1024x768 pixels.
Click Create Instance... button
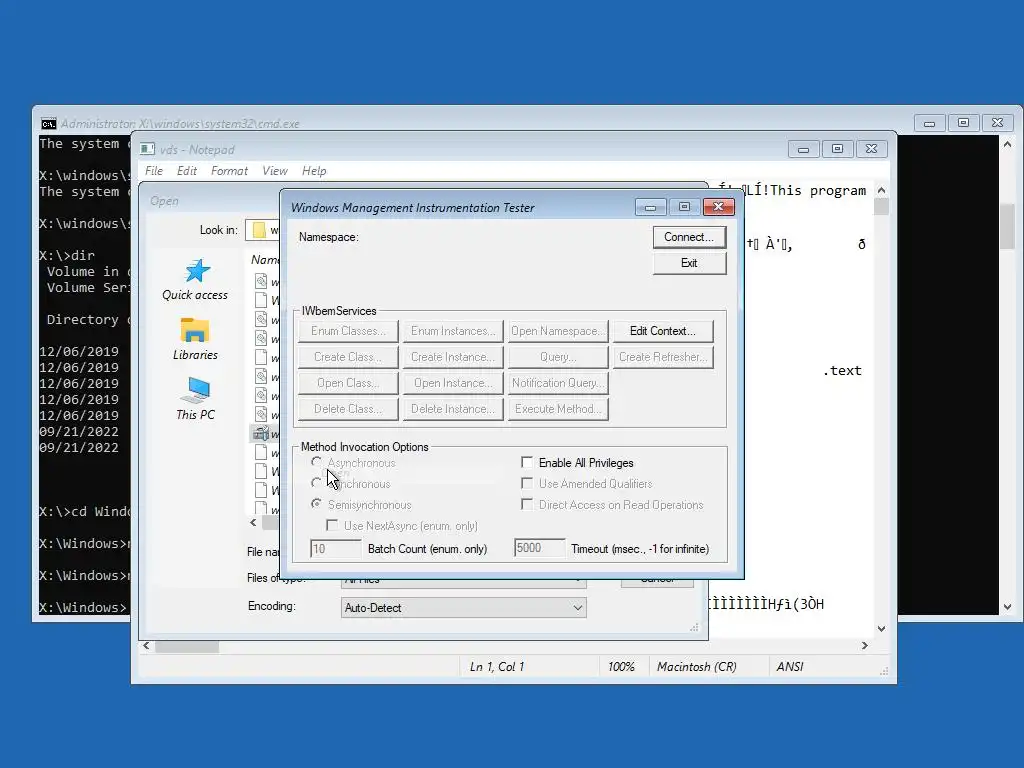click(x=453, y=357)
